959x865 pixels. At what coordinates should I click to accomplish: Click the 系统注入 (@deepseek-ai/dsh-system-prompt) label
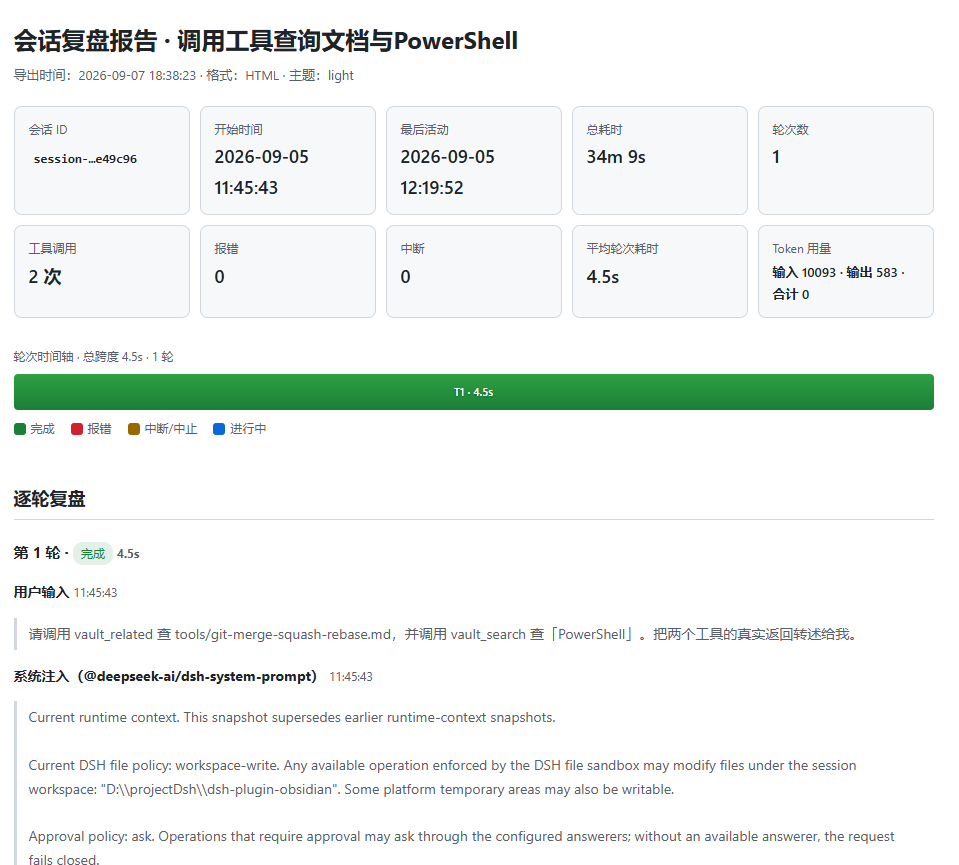pyautogui.click(x=165, y=677)
